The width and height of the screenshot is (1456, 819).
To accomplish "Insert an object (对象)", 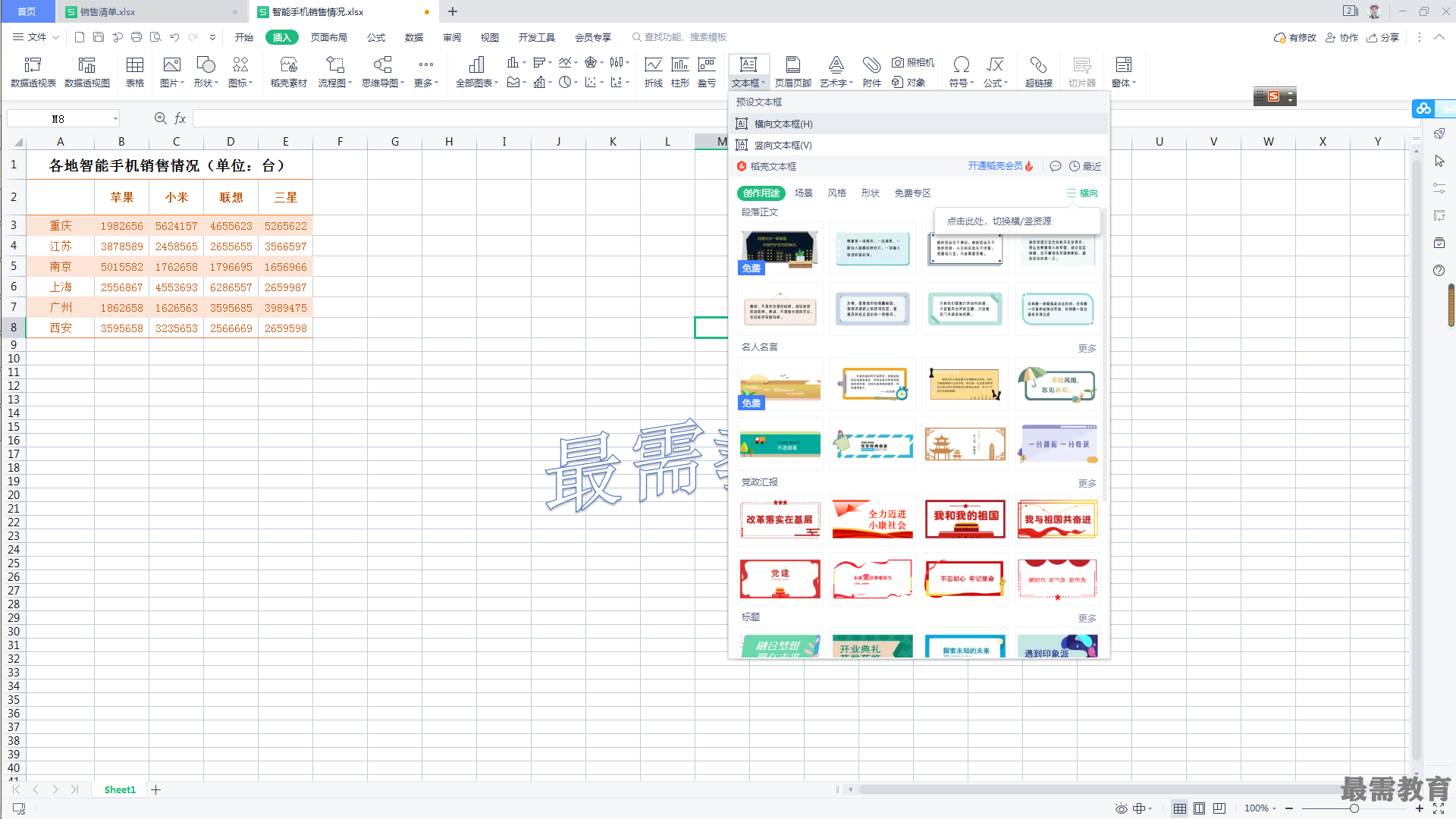I will coord(908,83).
